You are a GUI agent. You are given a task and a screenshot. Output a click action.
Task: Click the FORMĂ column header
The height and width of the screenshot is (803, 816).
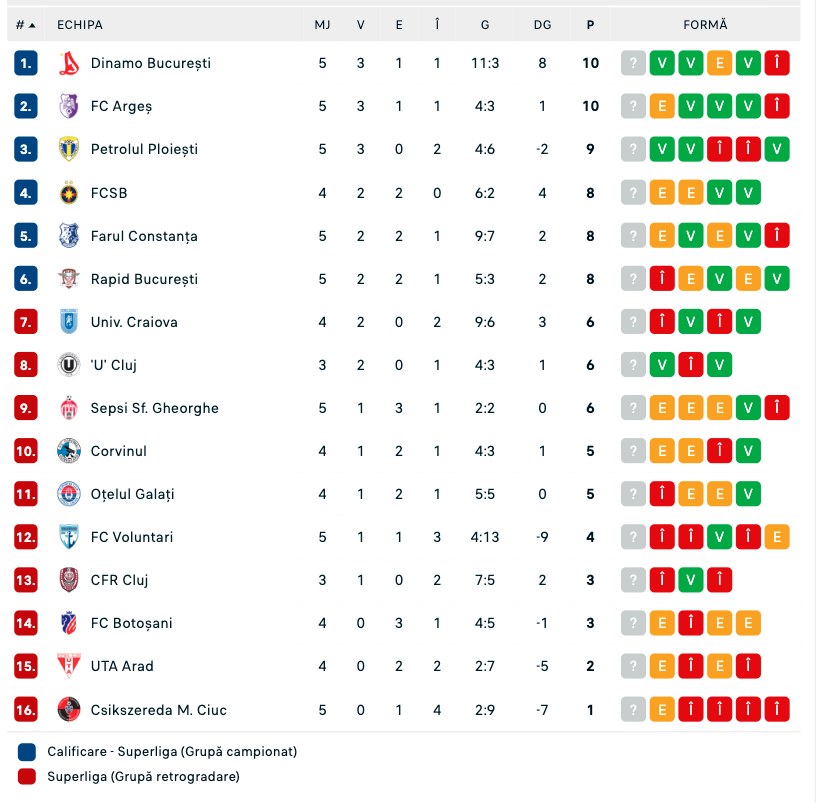(x=705, y=25)
